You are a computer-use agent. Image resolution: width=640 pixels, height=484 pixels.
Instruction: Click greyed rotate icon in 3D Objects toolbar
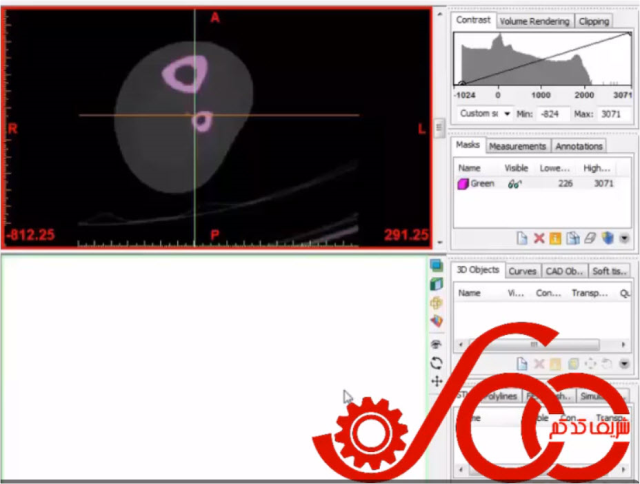607,364
